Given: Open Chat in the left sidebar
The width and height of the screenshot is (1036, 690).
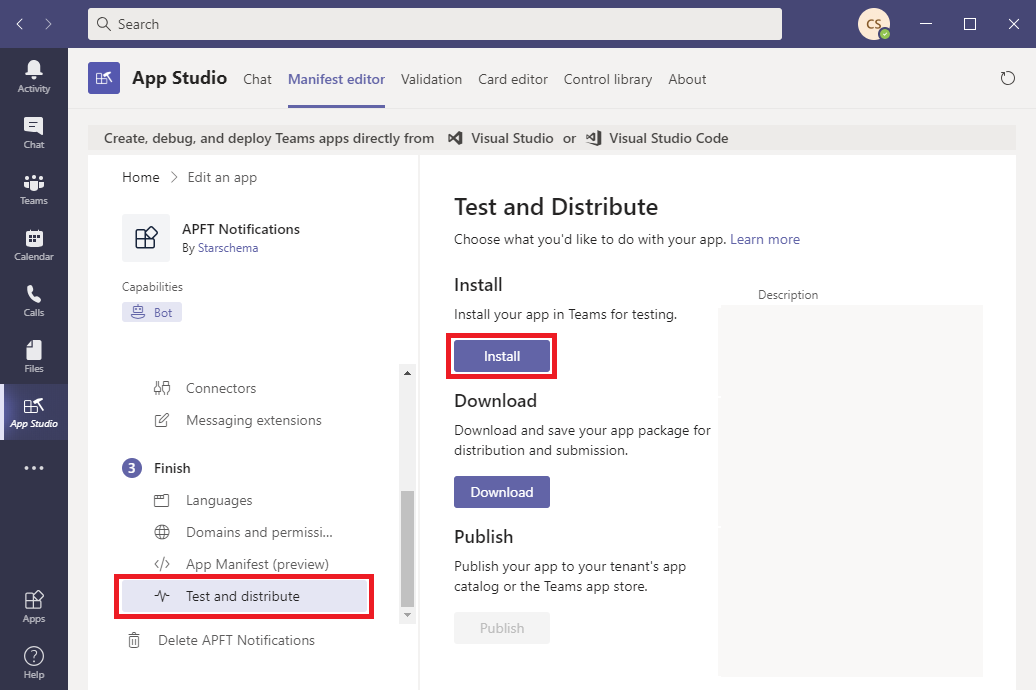Looking at the screenshot, I should point(34,133).
